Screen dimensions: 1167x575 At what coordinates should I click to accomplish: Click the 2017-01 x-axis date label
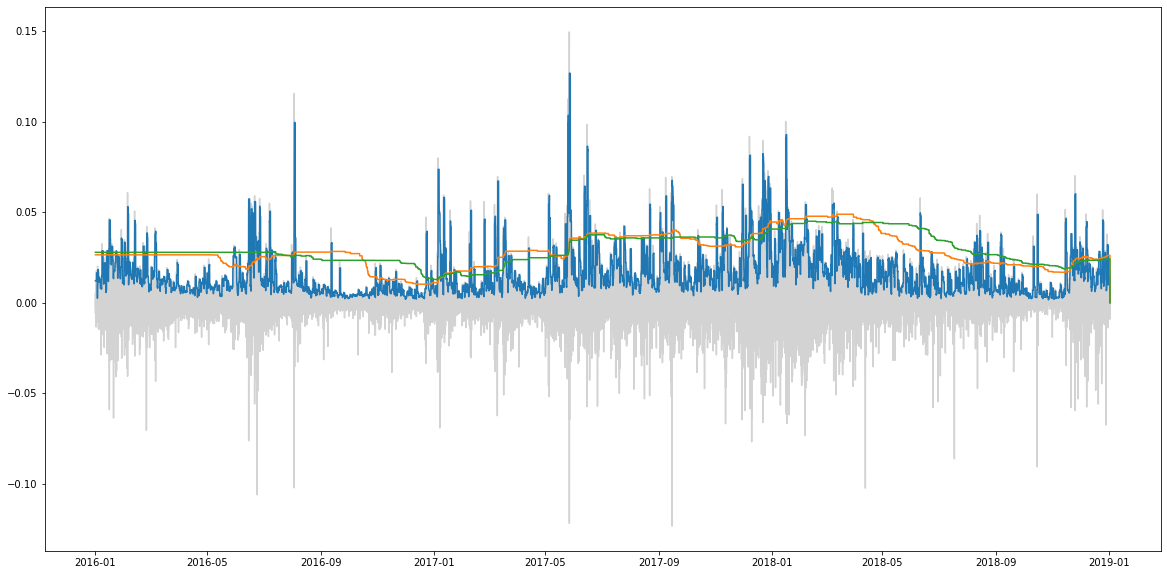434,563
